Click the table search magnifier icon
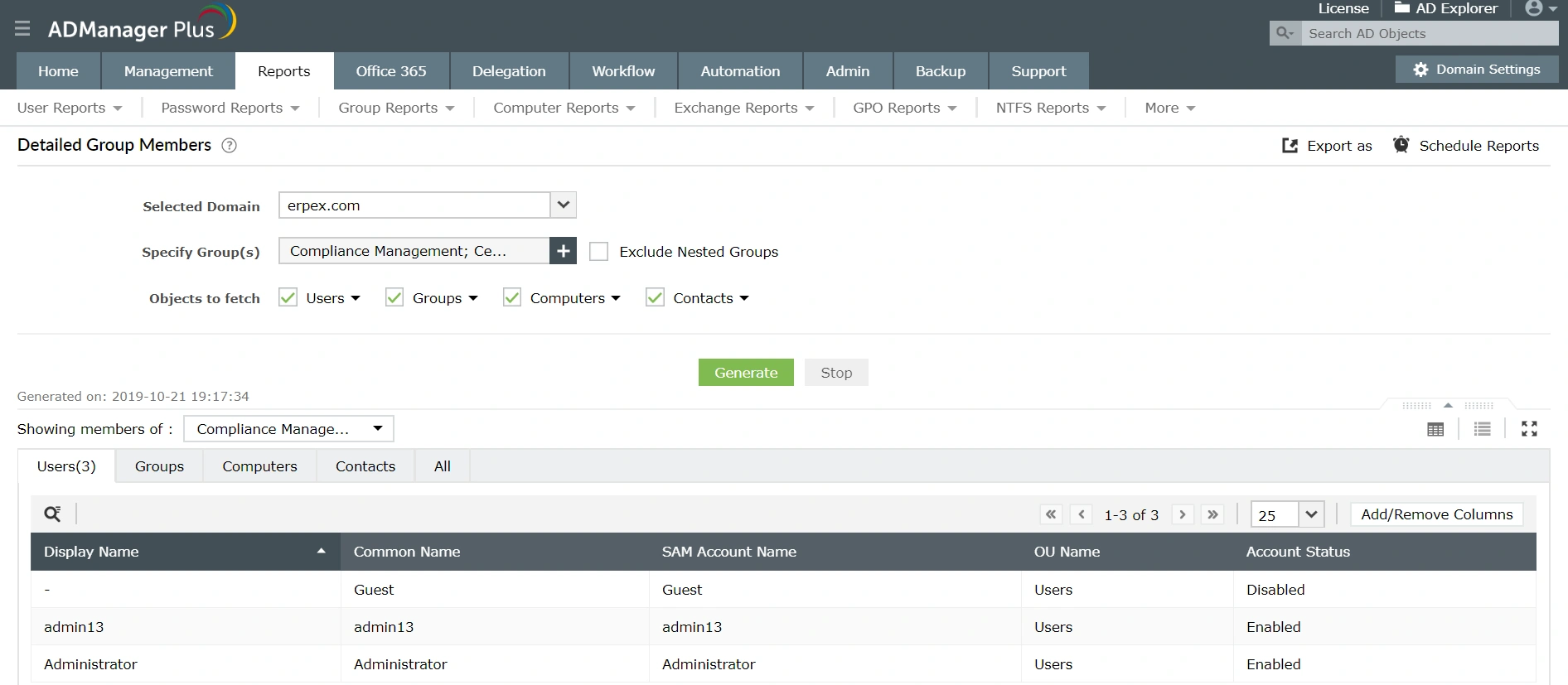The height and width of the screenshot is (685, 1568). coord(52,514)
